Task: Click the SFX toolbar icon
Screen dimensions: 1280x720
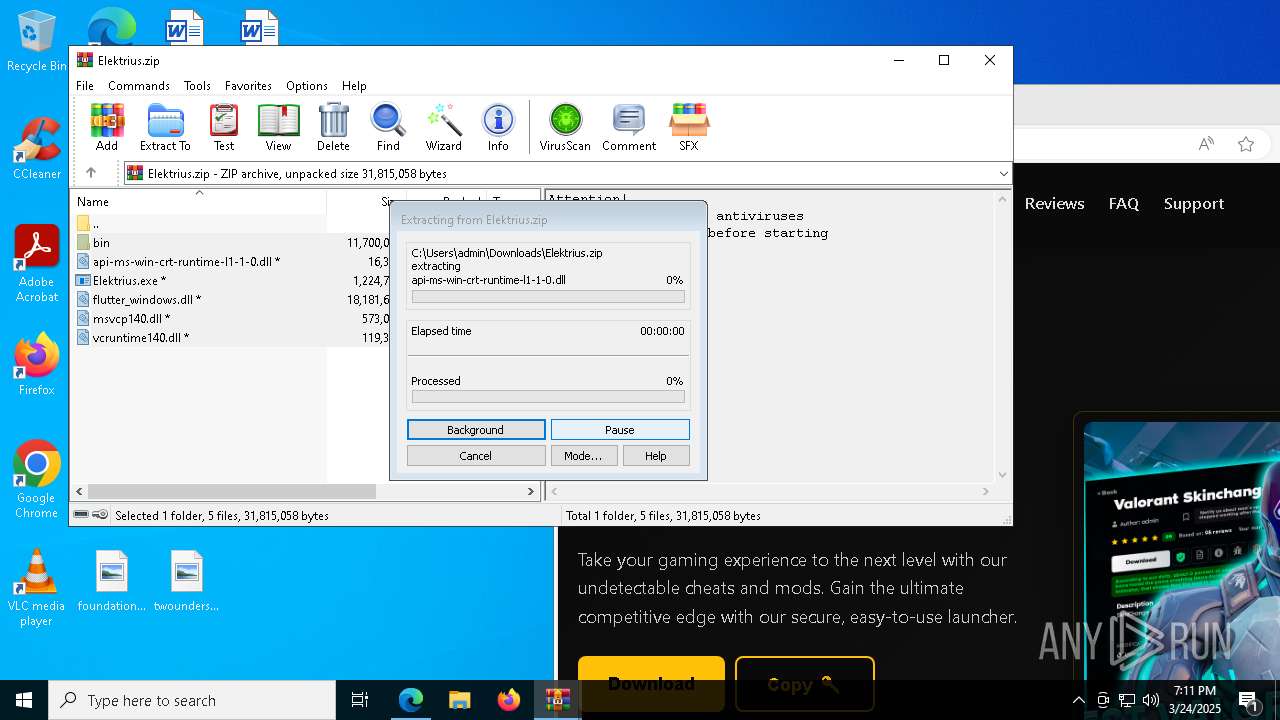Action: click(689, 127)
